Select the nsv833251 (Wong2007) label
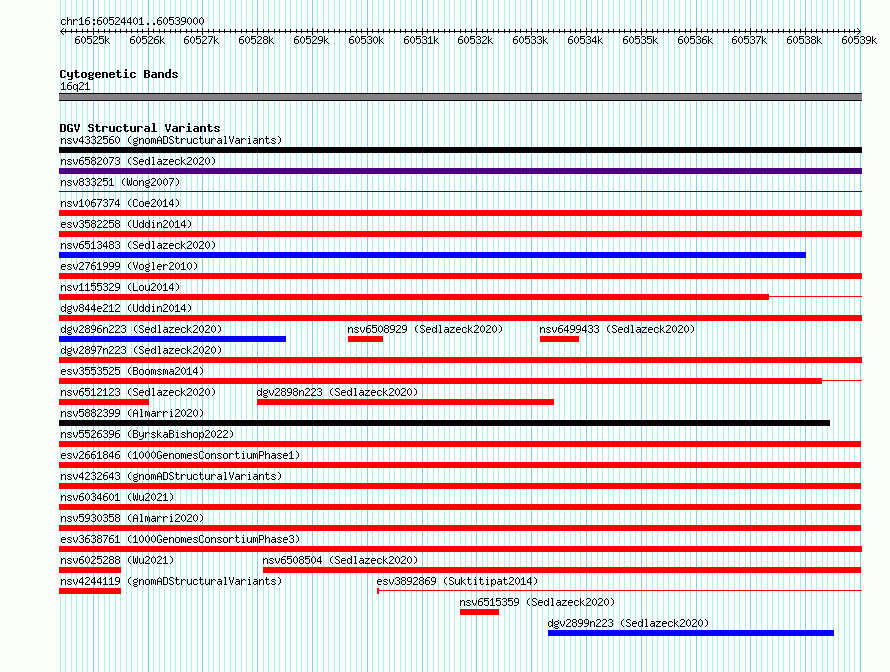The width and height of the screenshot is (890, 672). tap(120, 182)
